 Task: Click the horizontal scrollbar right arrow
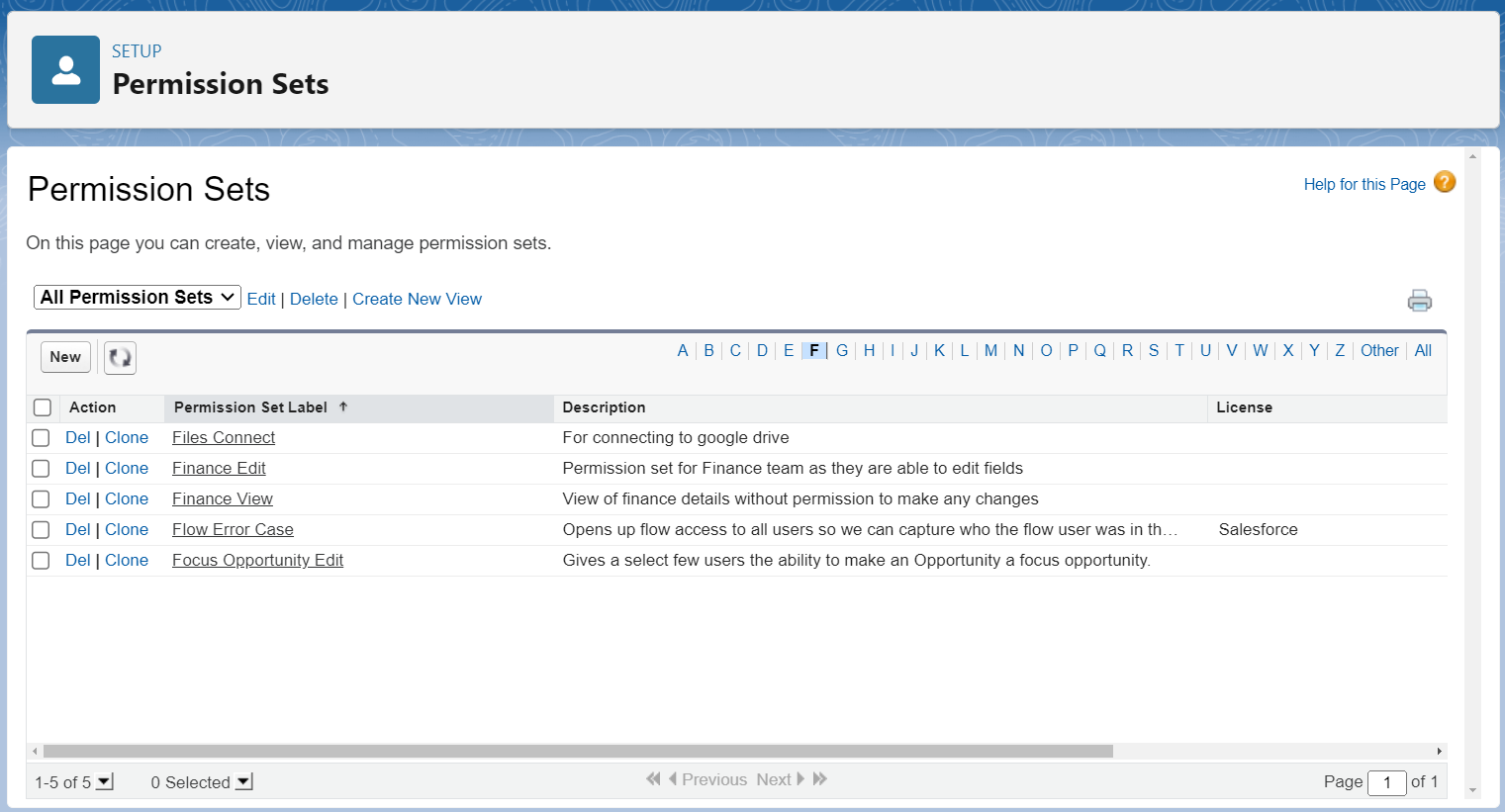[1439, 752]
